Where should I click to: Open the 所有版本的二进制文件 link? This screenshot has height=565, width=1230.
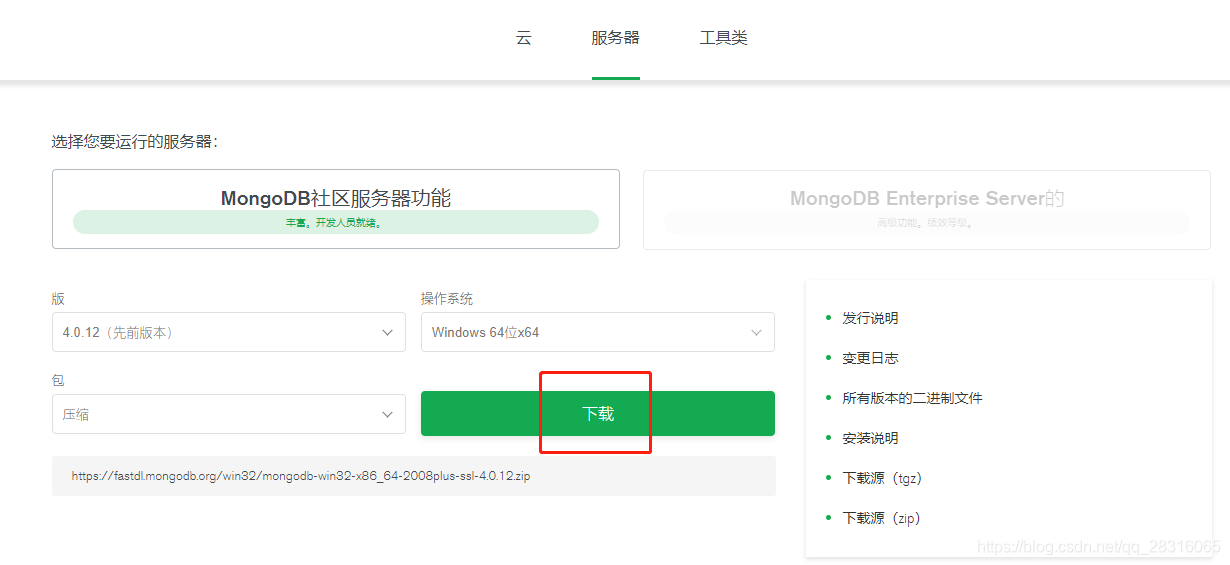pyautogui.click(x=912, y=398)
